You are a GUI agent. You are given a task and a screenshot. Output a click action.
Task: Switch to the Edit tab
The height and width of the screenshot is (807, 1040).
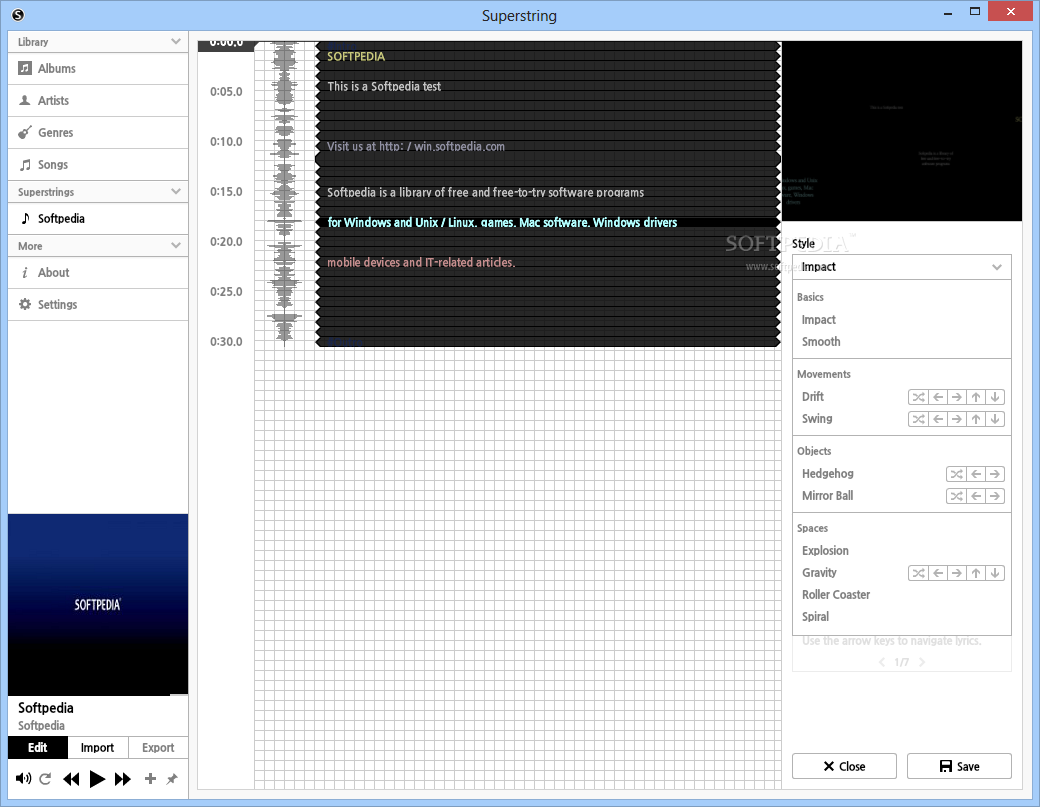coord(38,747)
